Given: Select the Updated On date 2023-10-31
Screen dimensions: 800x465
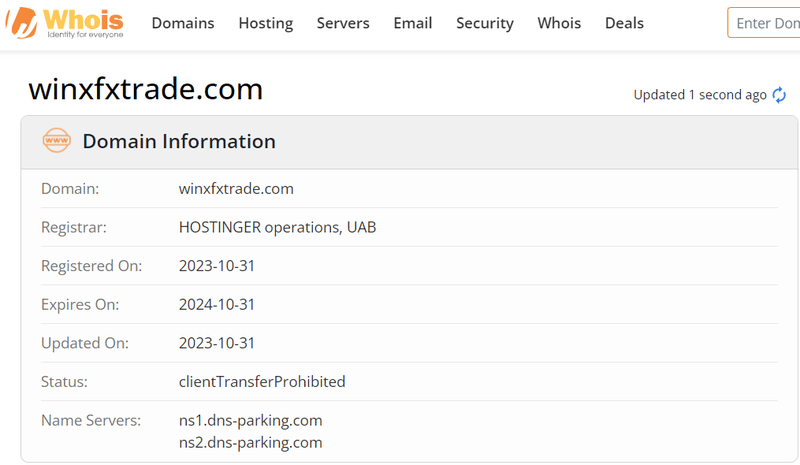Looking at the screenshot, I should pos(217,343).
